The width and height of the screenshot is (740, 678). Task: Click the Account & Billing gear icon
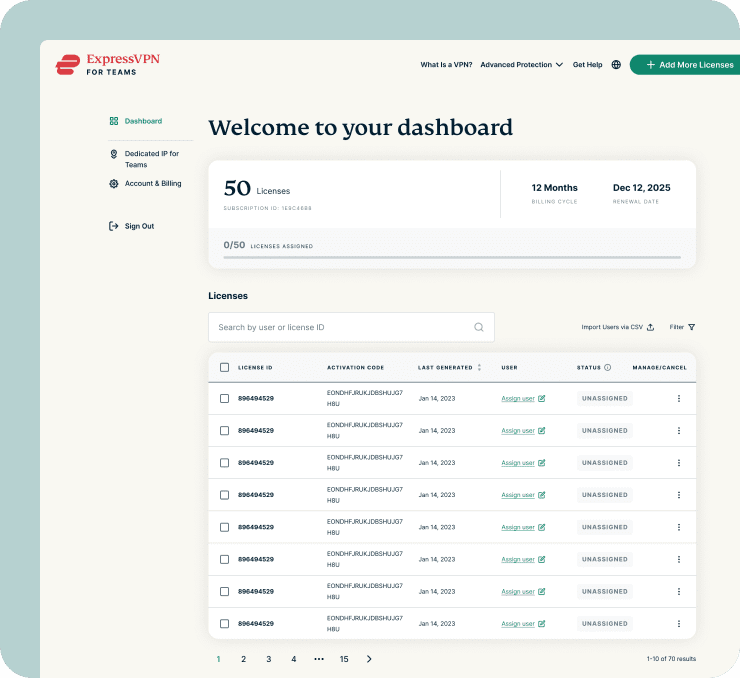click(114, 184)
